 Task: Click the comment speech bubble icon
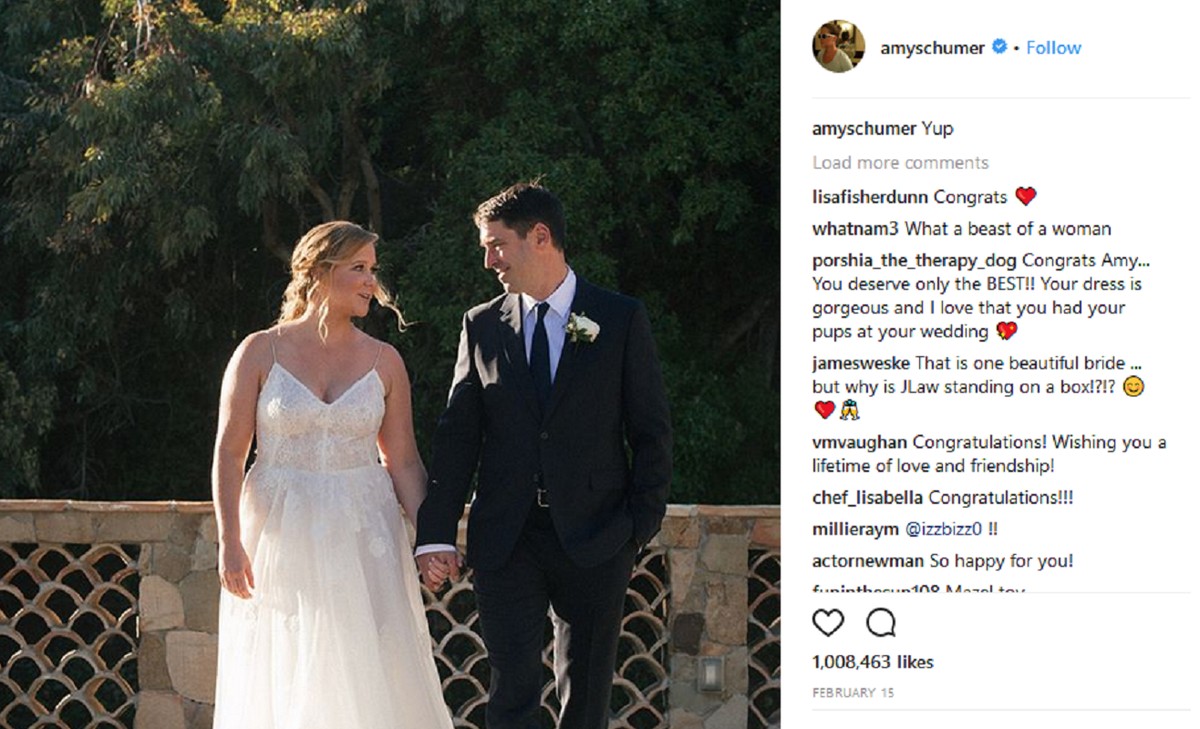[x=881, y=623]
